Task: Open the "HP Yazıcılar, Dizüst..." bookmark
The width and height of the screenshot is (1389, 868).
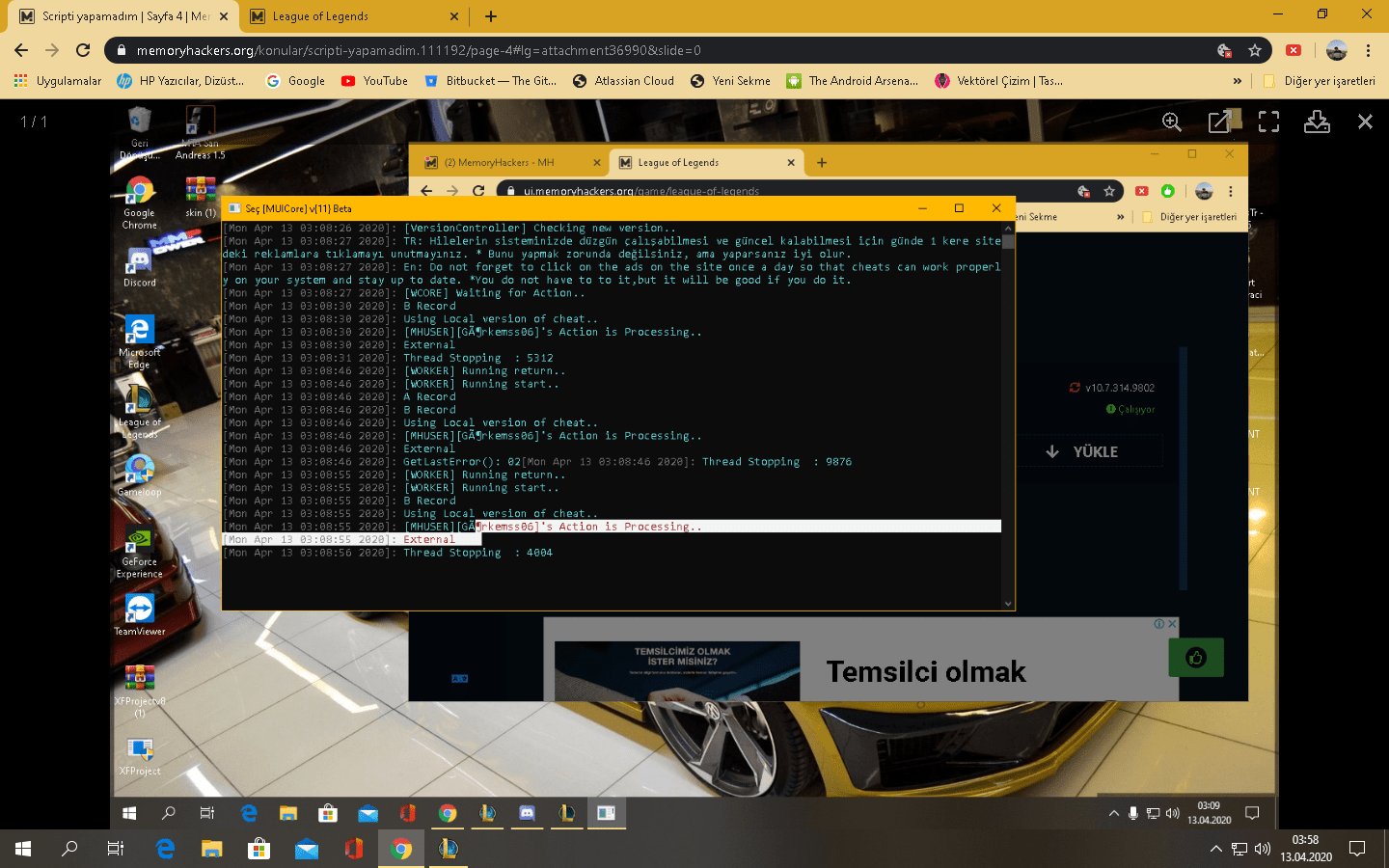Action: pyautogui.click(x=180, y=81)
